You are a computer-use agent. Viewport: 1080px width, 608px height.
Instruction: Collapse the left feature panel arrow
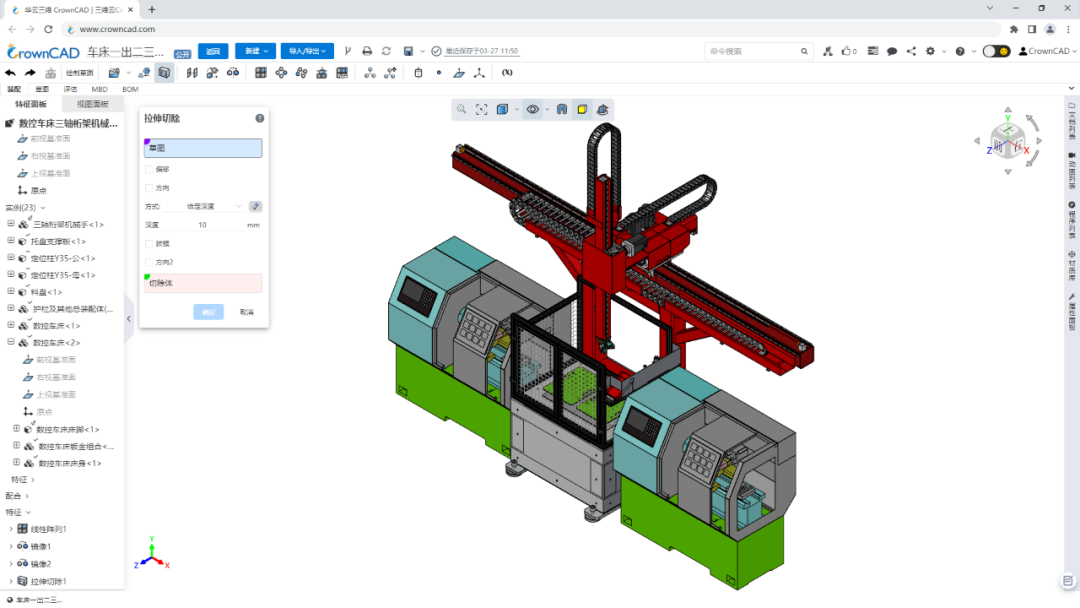pos(129,319)
